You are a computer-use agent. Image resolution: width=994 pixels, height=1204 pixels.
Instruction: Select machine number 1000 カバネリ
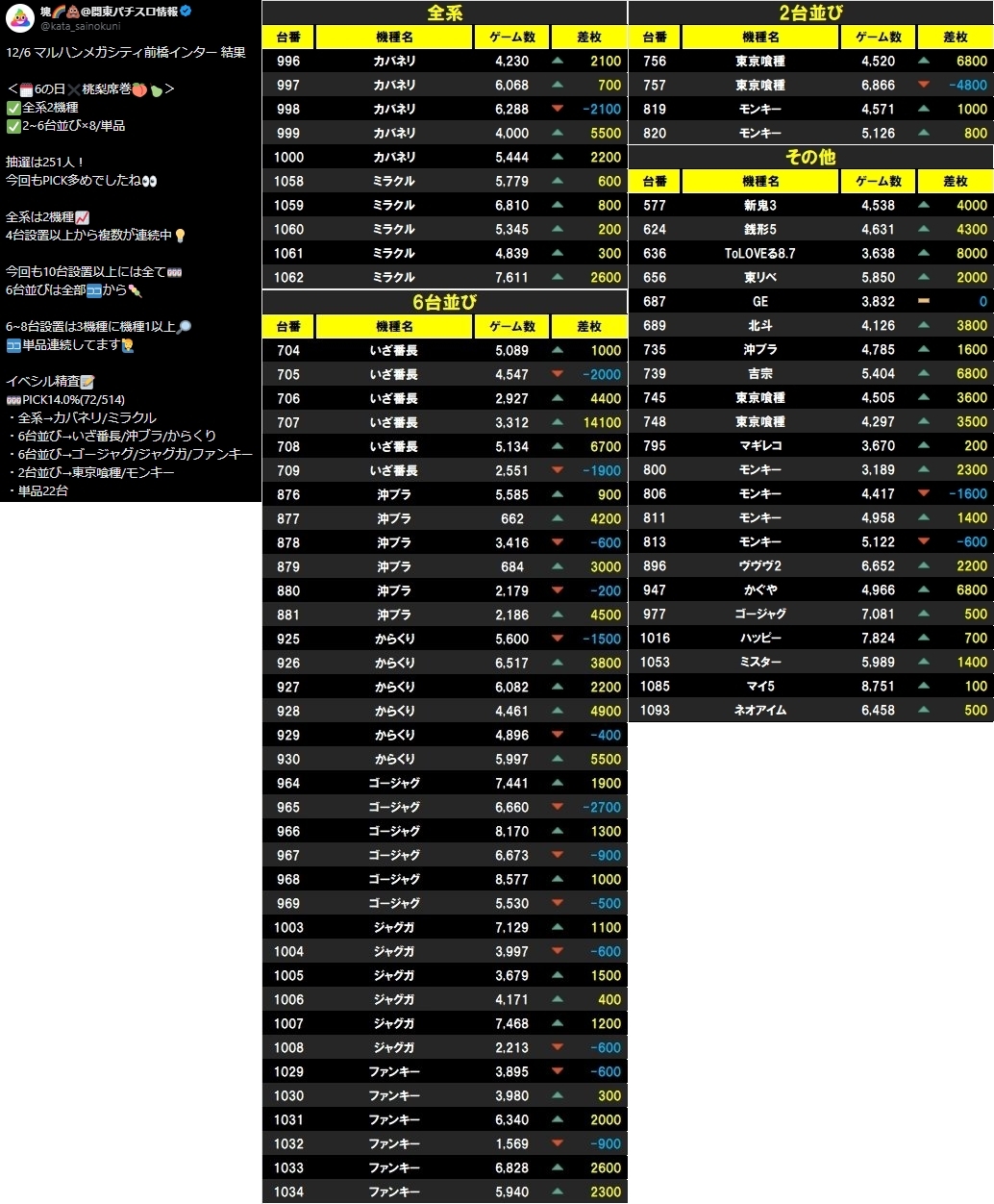[x=288, y=157]
